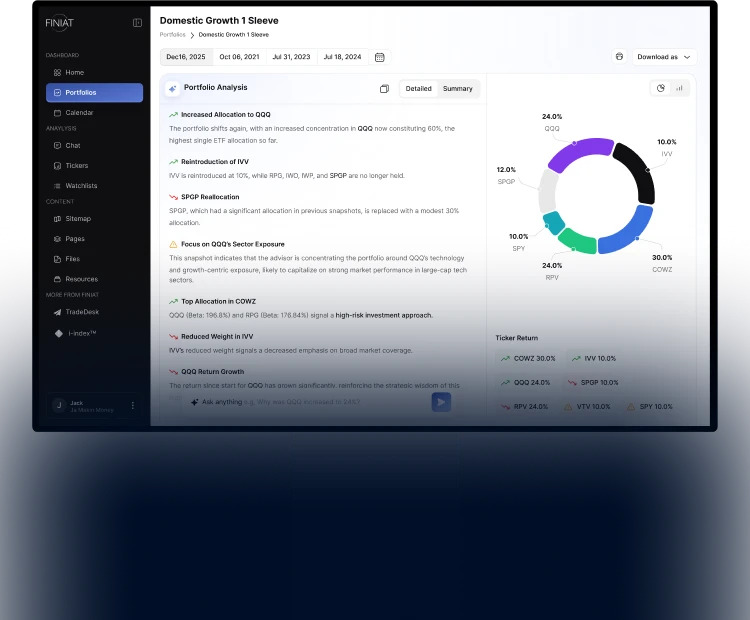
Task: Click warning icon beside Focus on QQQ's Sector
Action: (173, 244)
